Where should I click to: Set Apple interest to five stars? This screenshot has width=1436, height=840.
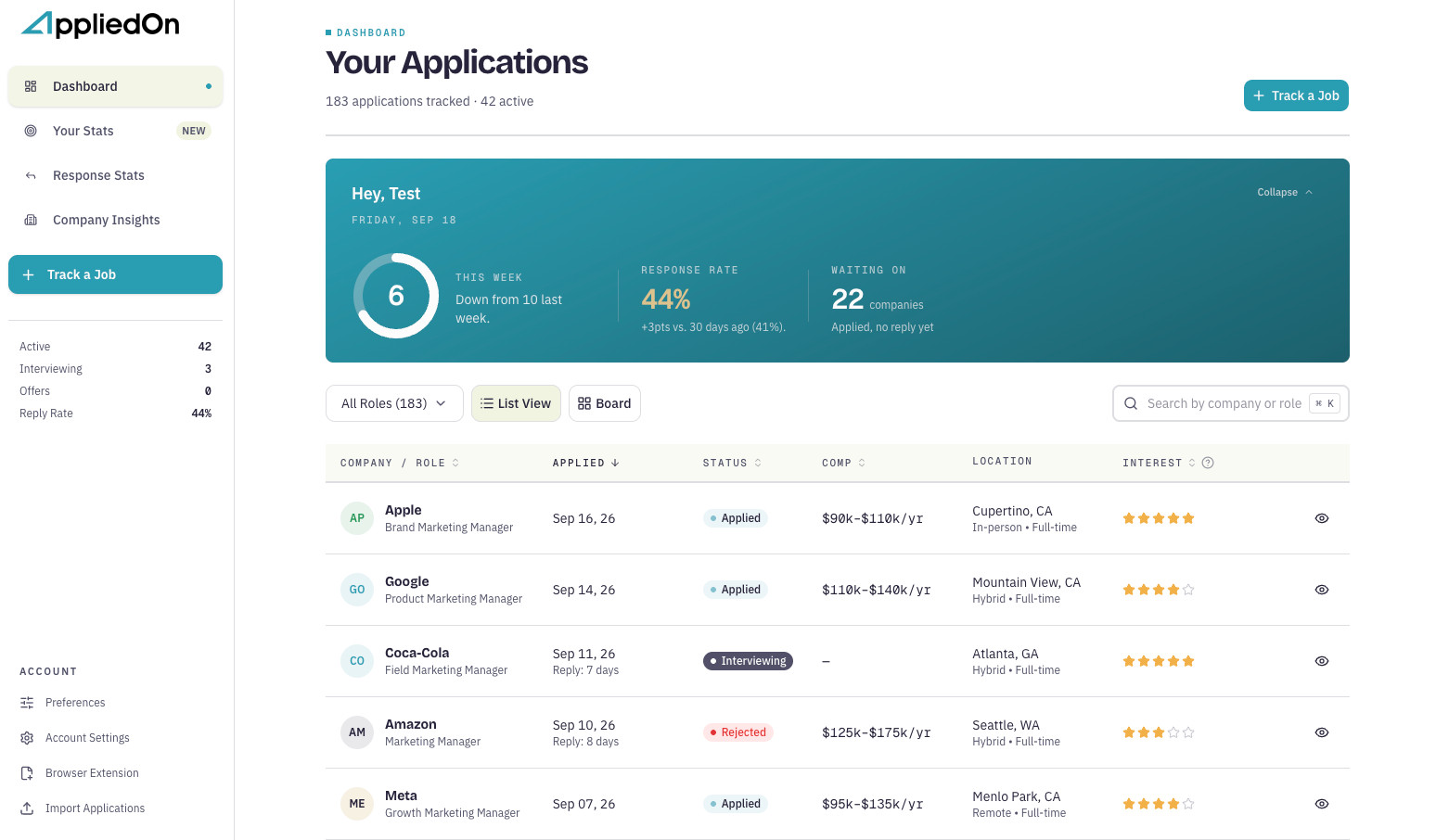tap(1188, 518)
